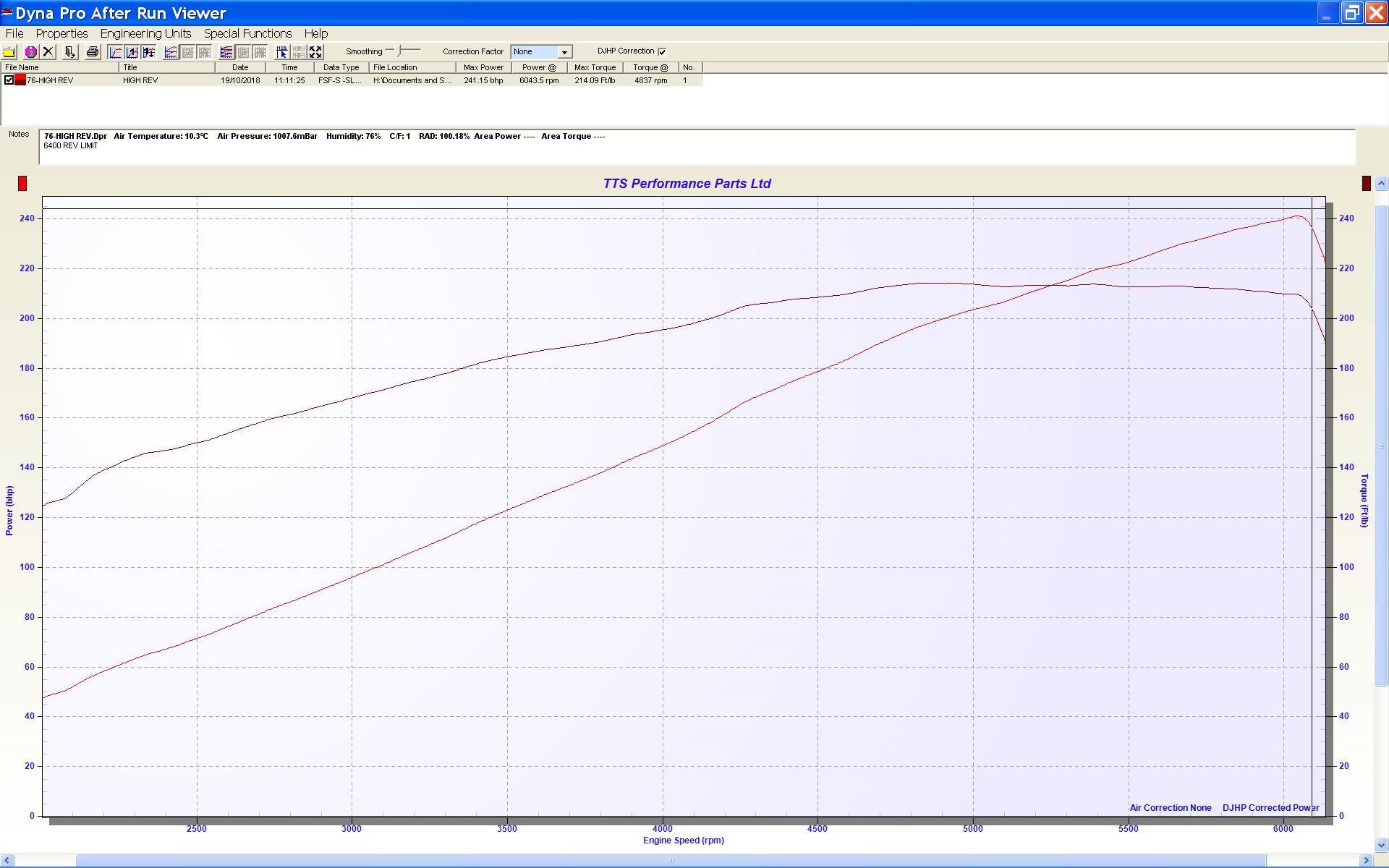Click the X remove-file toolbar icon
This screenshot has height=868, width=1389.
pos(48,52)
